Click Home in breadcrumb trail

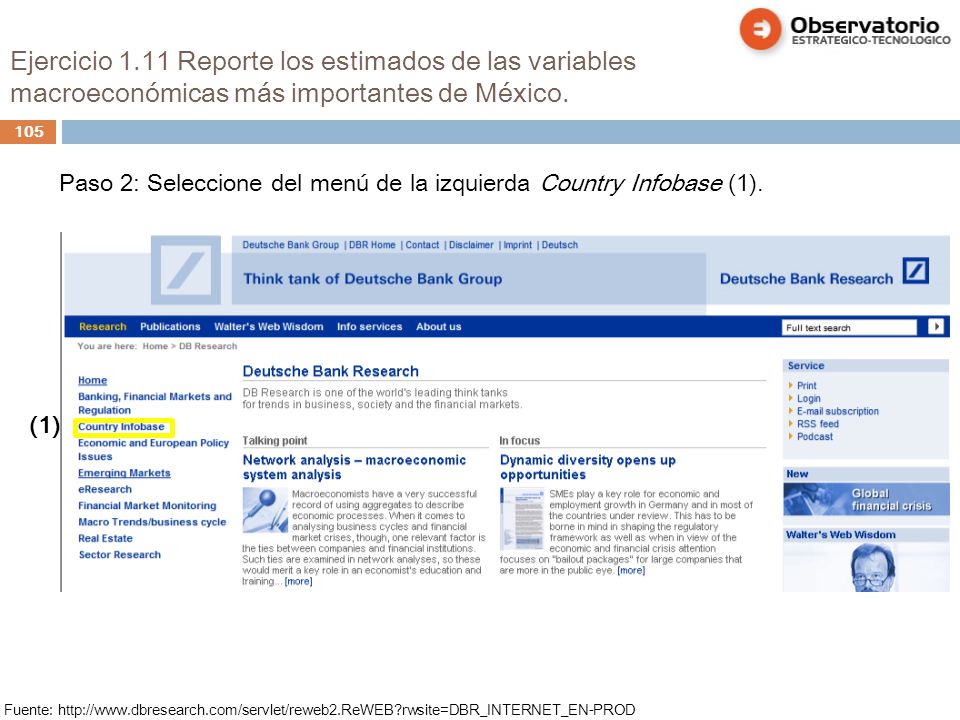click(x=155, y=346)
